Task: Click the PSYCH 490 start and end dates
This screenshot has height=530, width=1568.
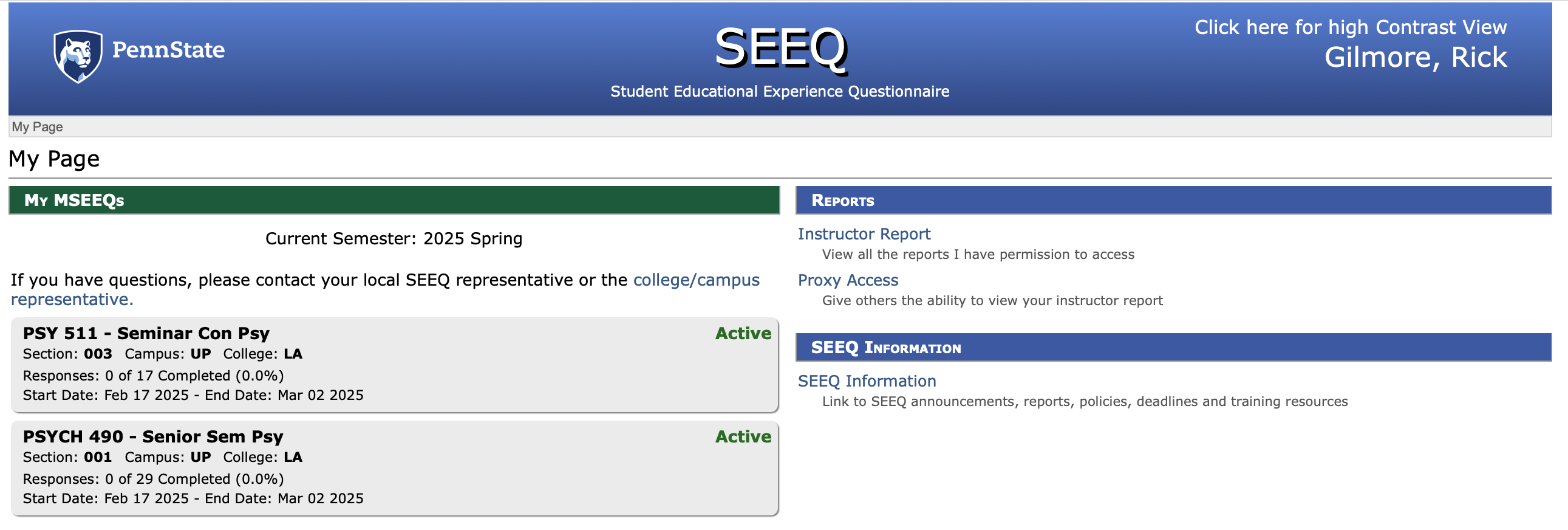Action: [x=193, y=499]
